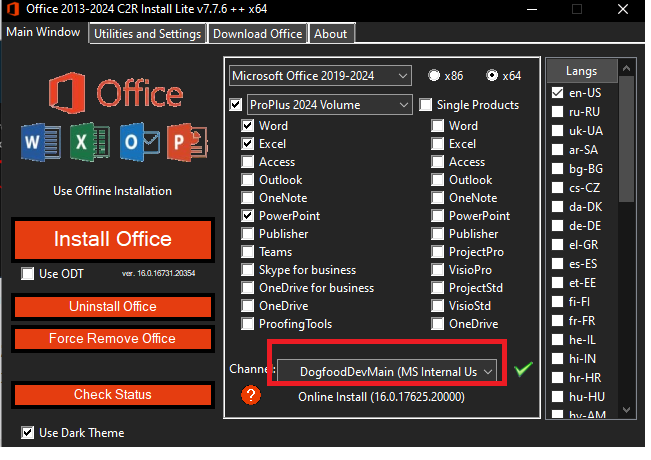
Task: Enable Access in ProPlus 2024 list
Action: tap(247, 161)
